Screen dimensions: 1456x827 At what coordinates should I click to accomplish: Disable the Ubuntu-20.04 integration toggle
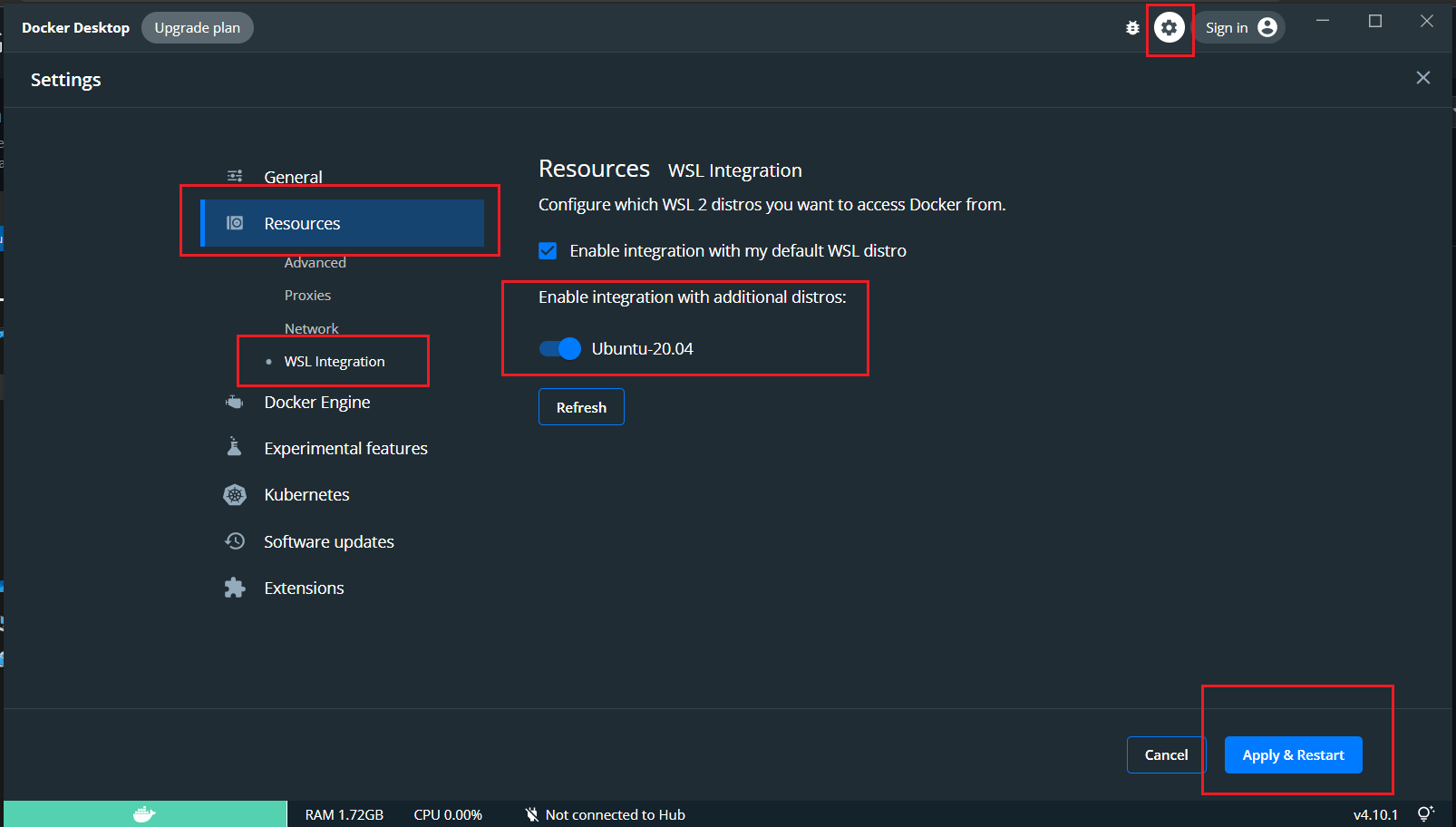coord(560,349)
